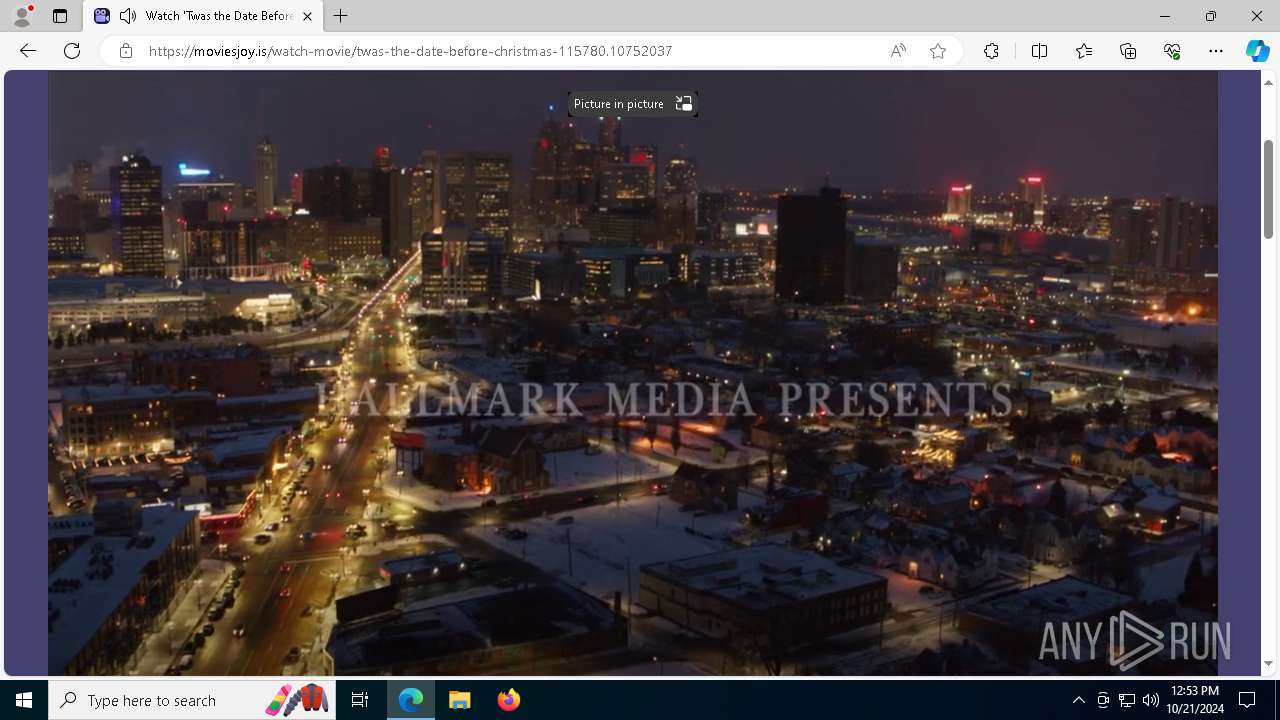The height and width of the screenshot is (720, 1280).
Task: Mute audio on the movie tab
Action: coord(128,16)
